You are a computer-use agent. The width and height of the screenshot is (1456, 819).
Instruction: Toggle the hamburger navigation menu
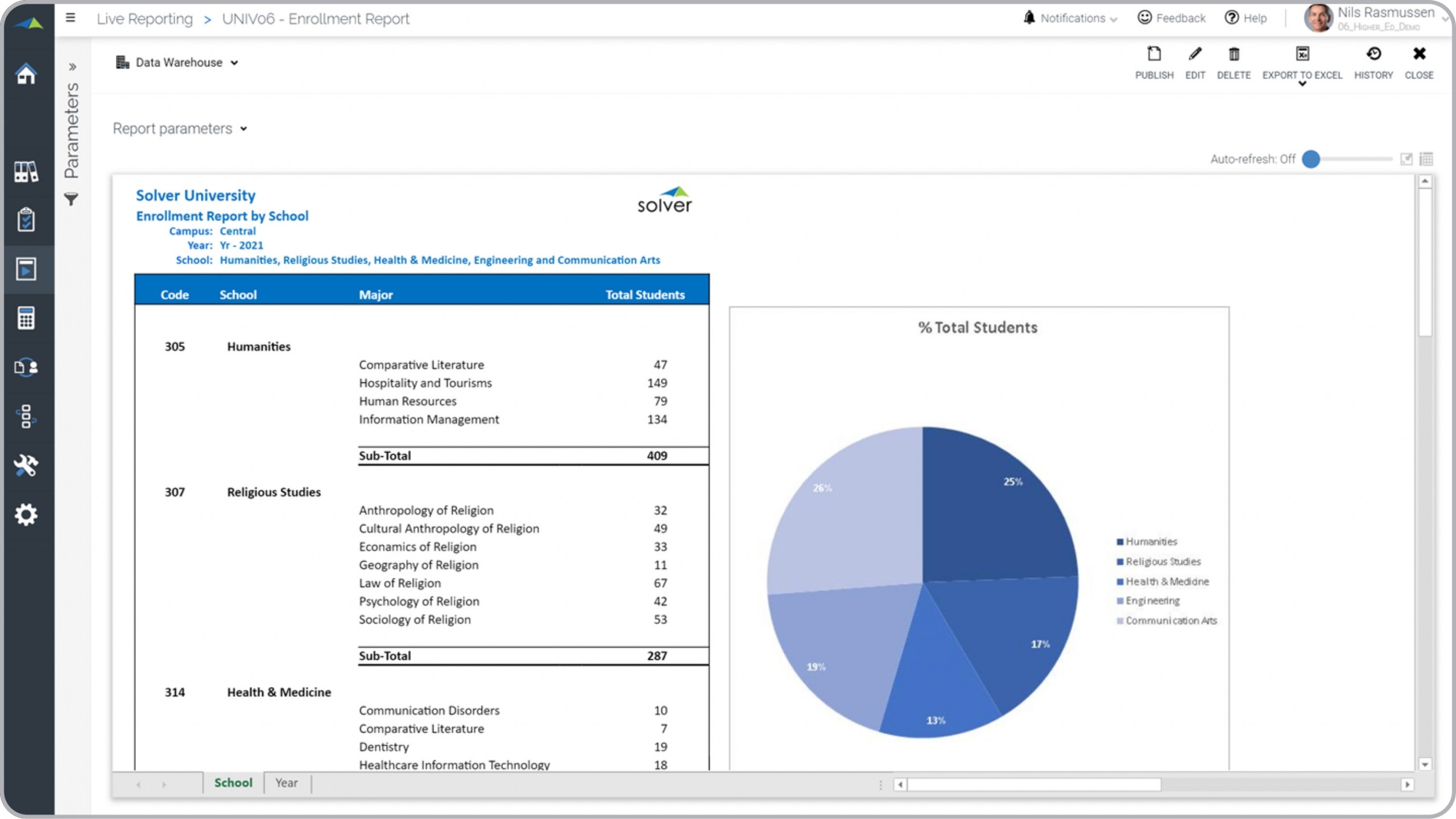click(71, 18)
